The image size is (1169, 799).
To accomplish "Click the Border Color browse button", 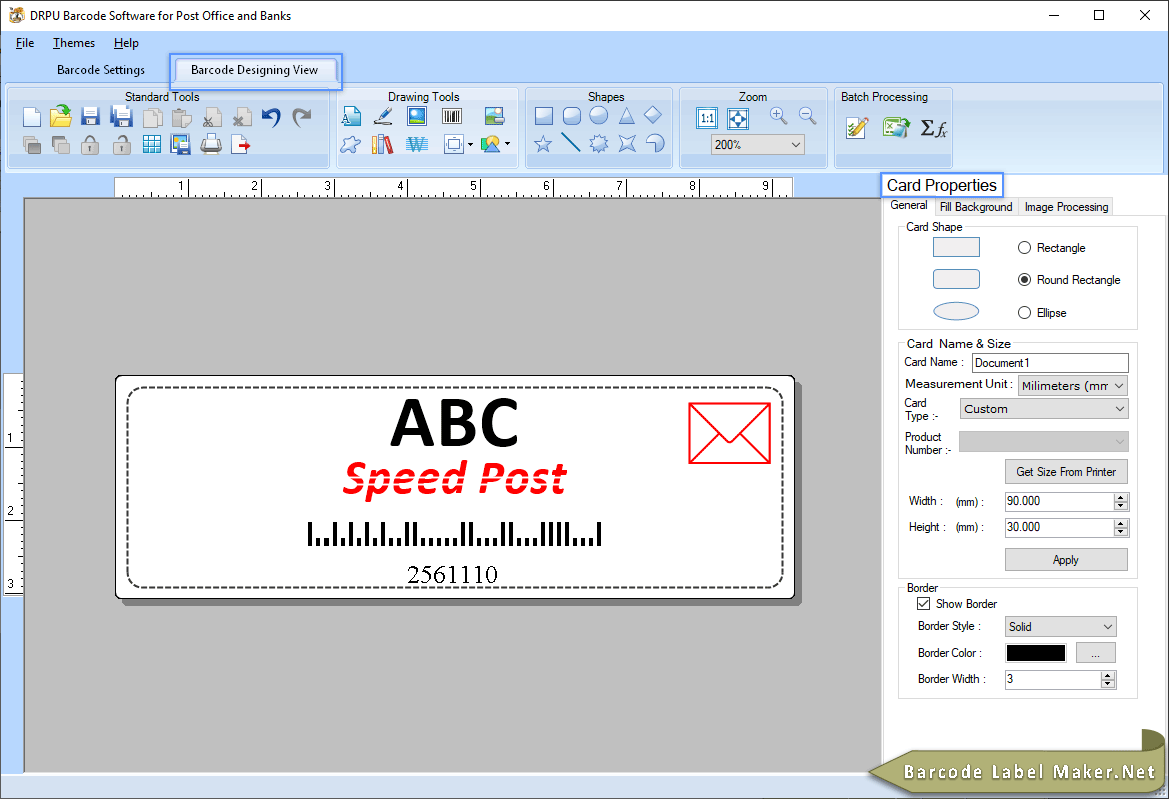I will pyautogui.click(x=1096, y=653).
